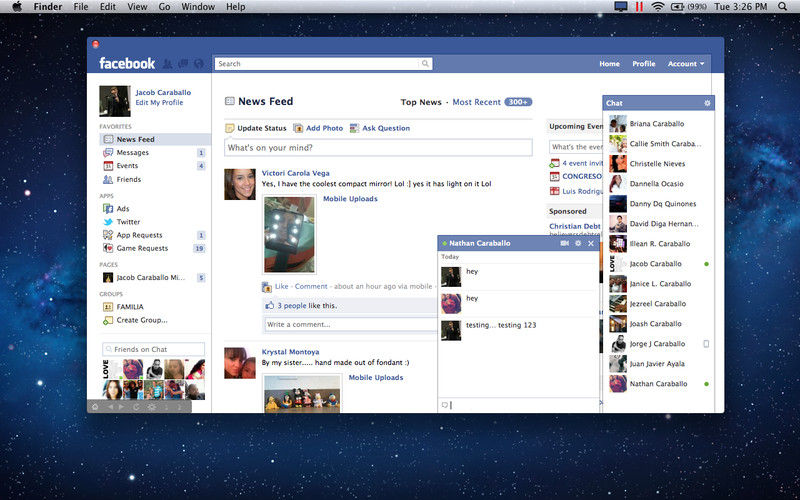Screen dimensions: 800x500
Task: Open chat with Briana Caraballo
Action: pyautogui.click(x=658, y=124)
